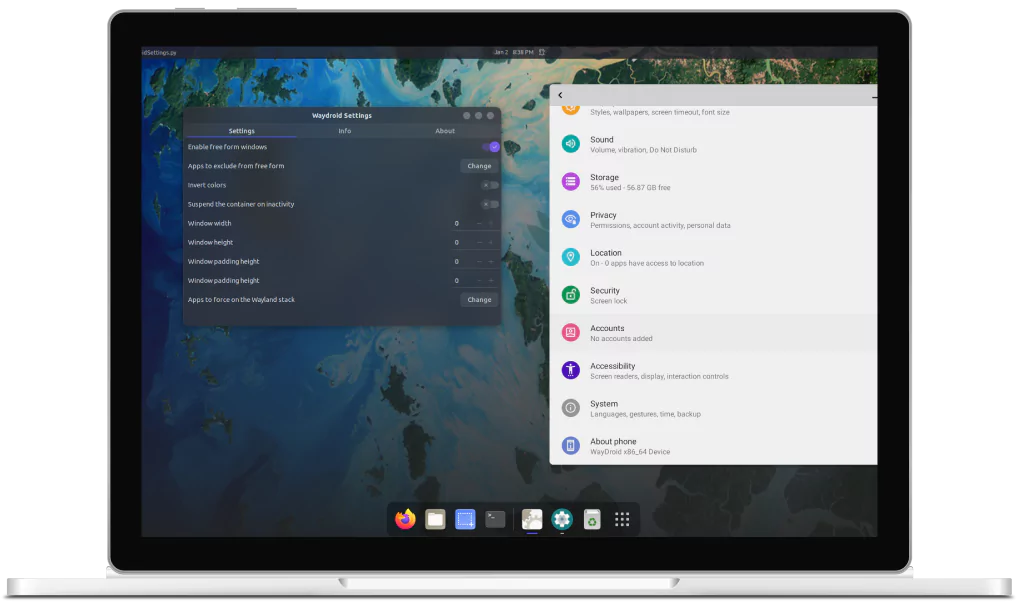The image size is (1017, 603).
Task: Increase Window width with the plus stepper
Action: click(x=491, y=223)
